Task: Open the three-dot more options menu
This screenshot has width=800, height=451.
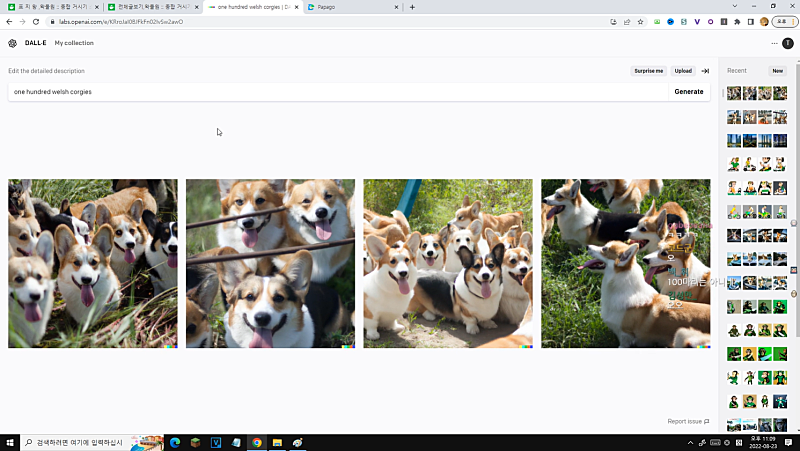Action: pyautogui.click(x=774, y=43)
